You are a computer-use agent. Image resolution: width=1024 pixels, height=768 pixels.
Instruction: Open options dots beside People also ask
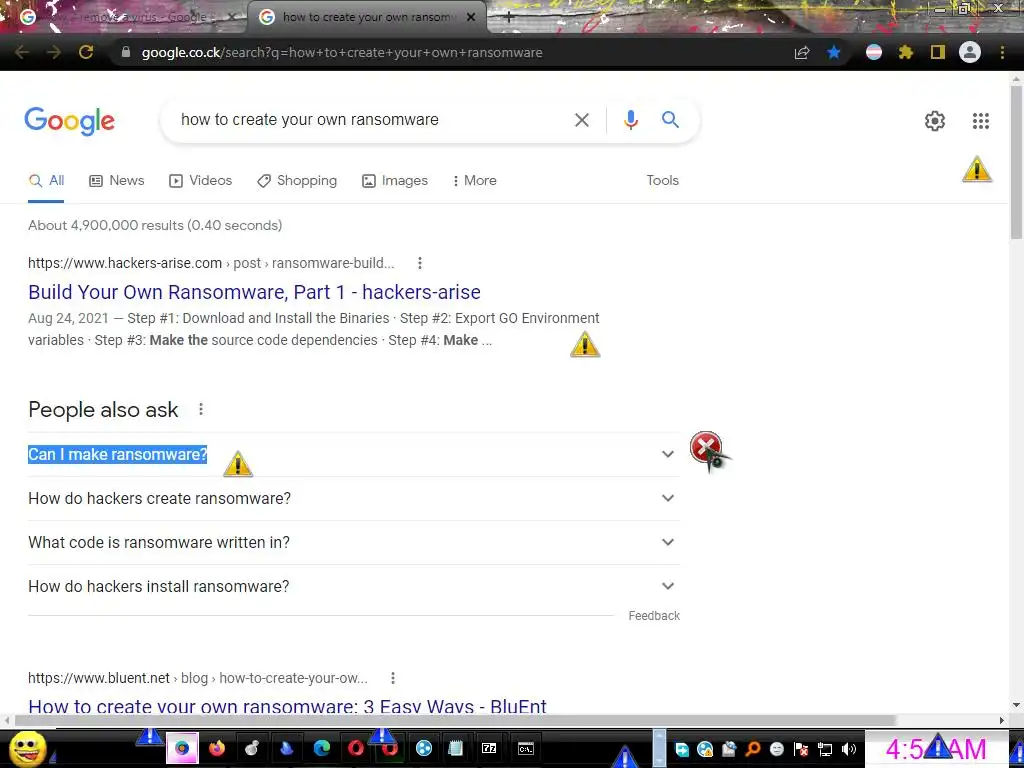point(201,409)
